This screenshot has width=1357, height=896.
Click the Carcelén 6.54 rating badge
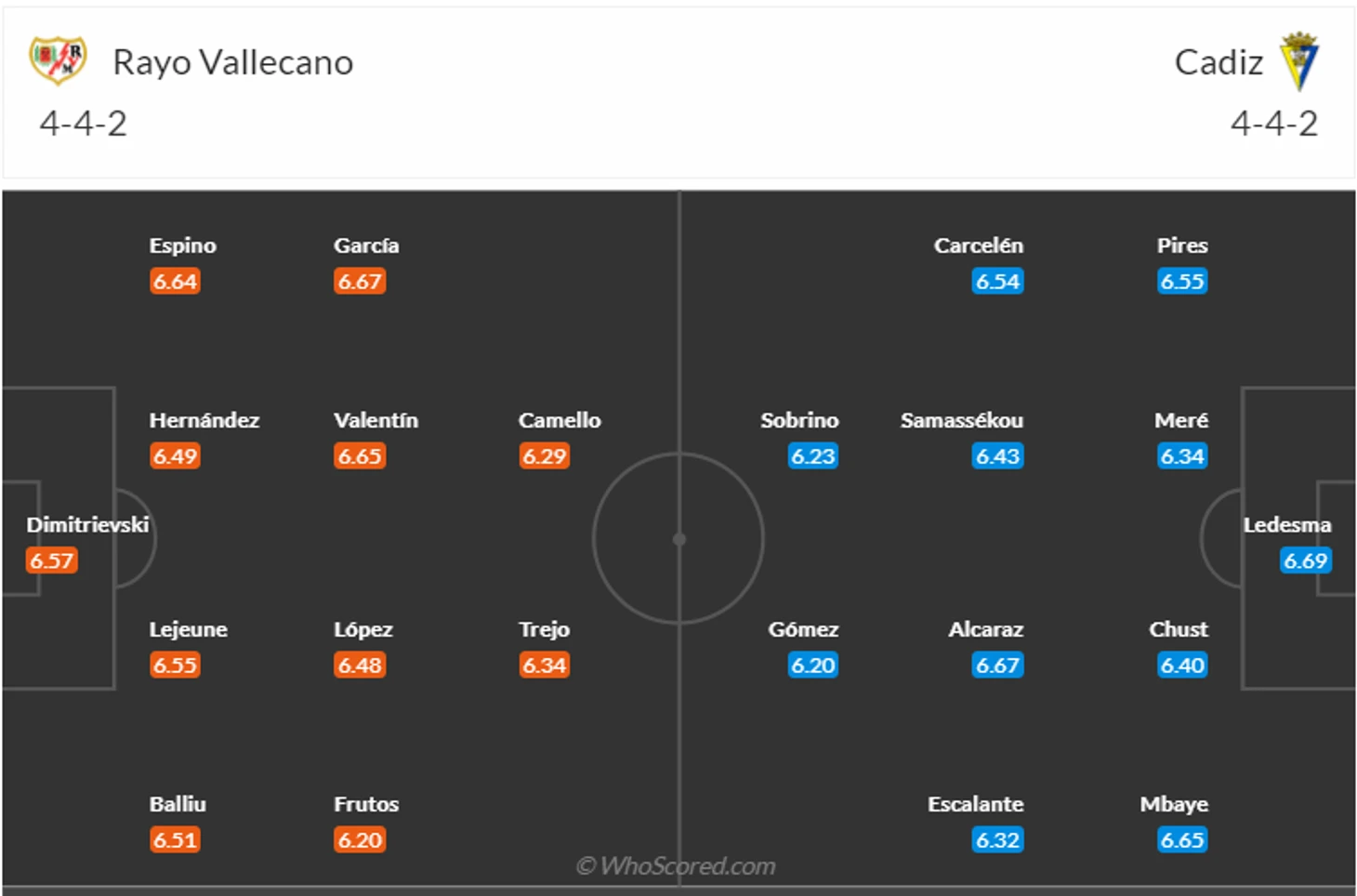997,282
